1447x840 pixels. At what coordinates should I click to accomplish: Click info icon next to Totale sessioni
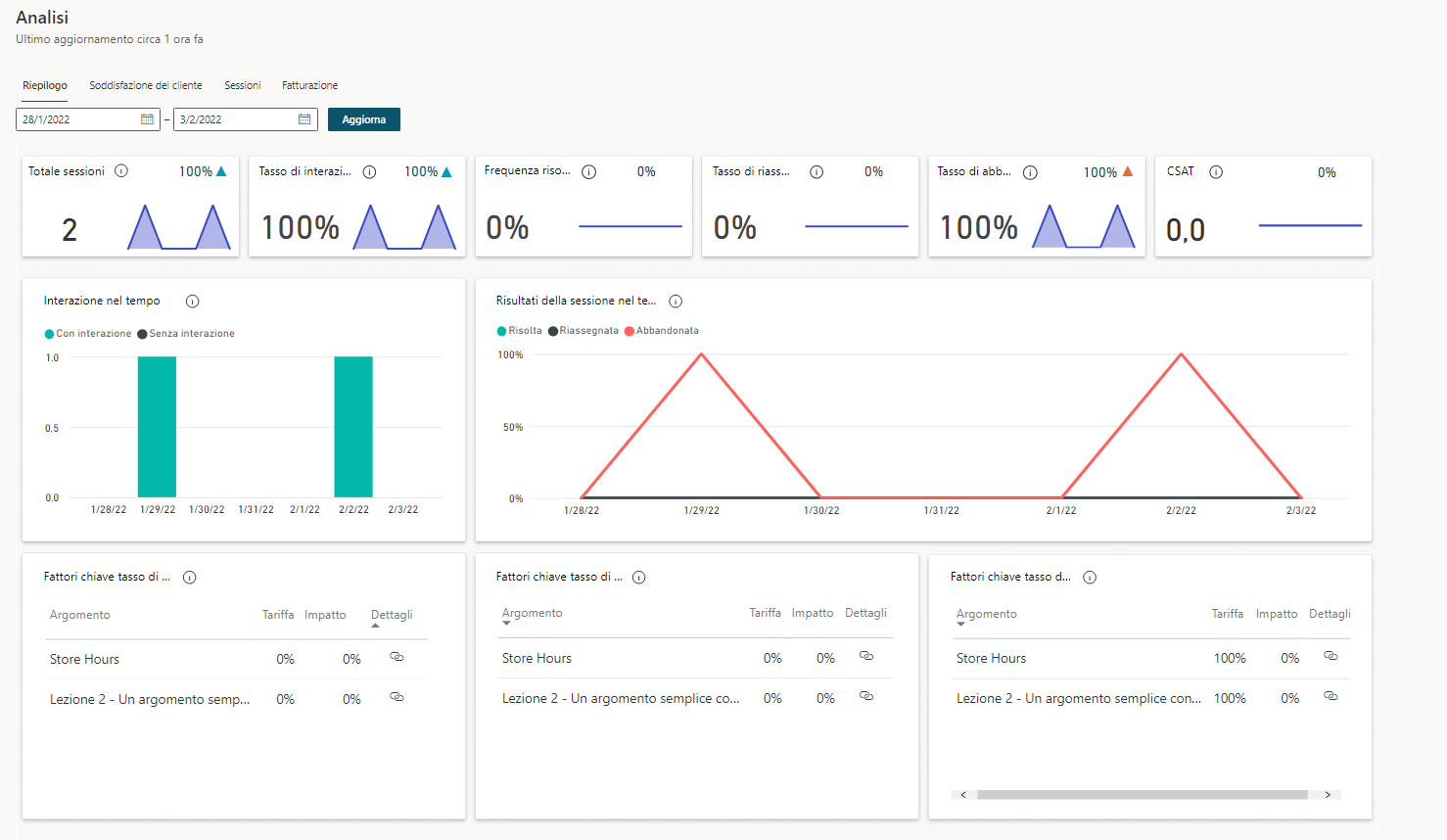(121, 171)
